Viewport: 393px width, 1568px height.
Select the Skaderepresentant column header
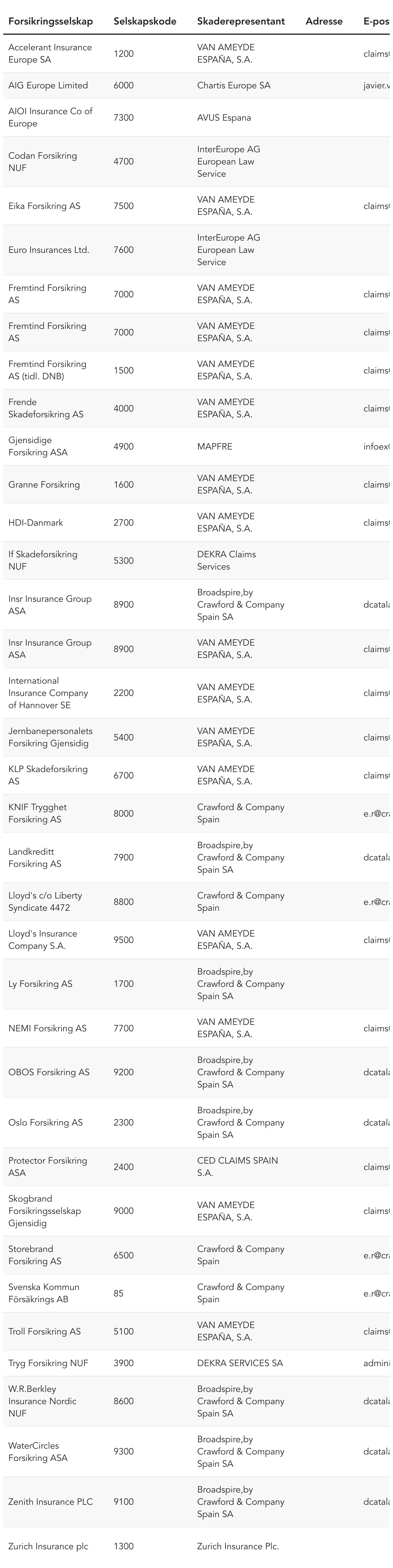click(240, 21)
